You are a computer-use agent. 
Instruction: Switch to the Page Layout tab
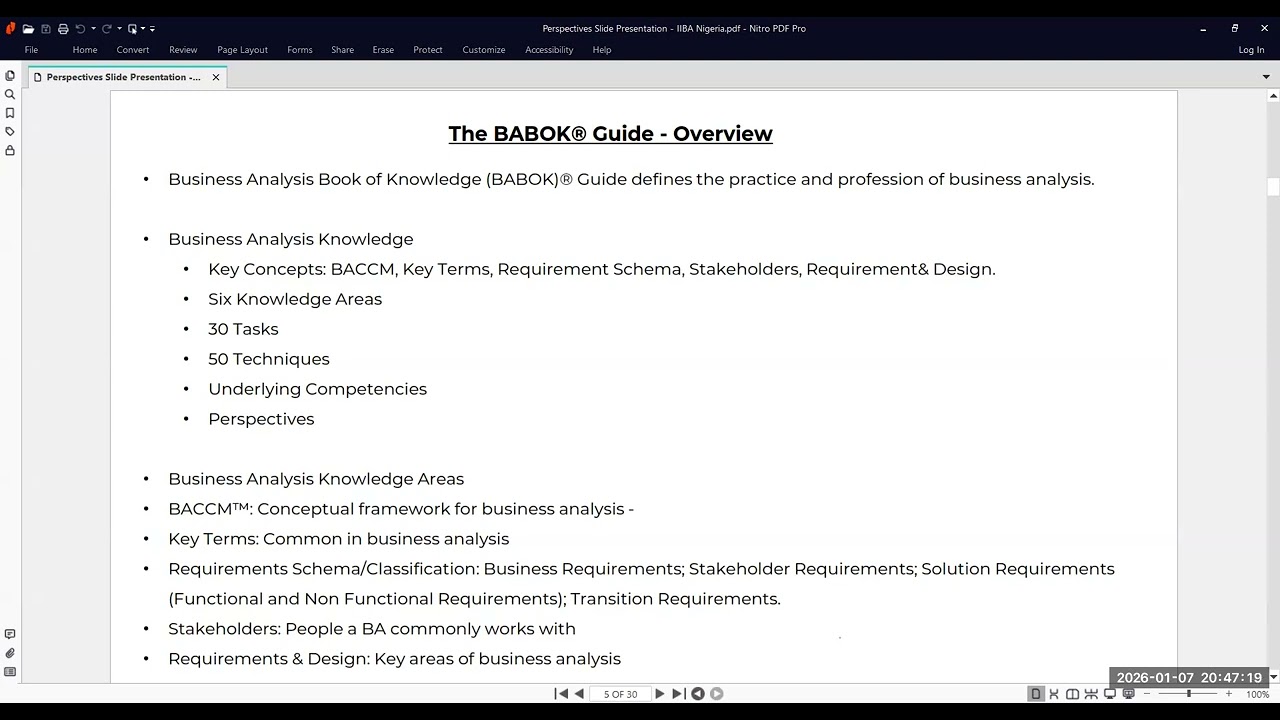point(242,50)
